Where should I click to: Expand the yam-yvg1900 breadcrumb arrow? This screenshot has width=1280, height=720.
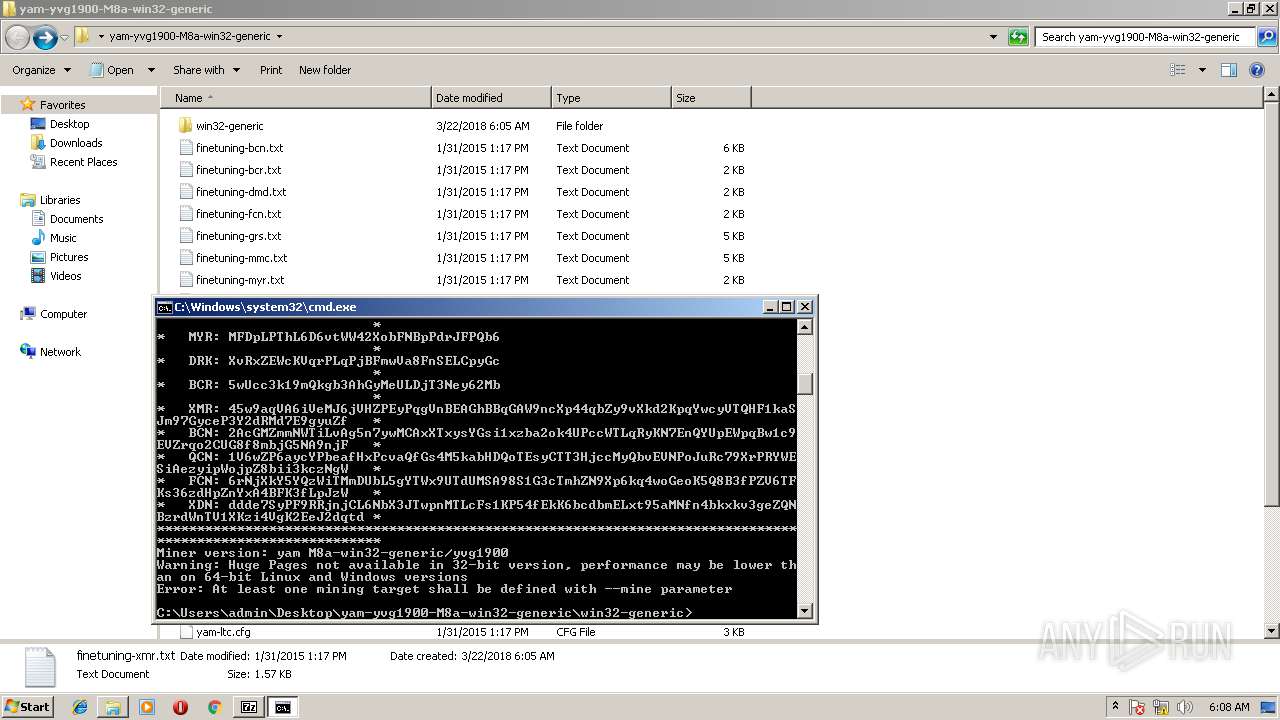(x=279, y=37)
